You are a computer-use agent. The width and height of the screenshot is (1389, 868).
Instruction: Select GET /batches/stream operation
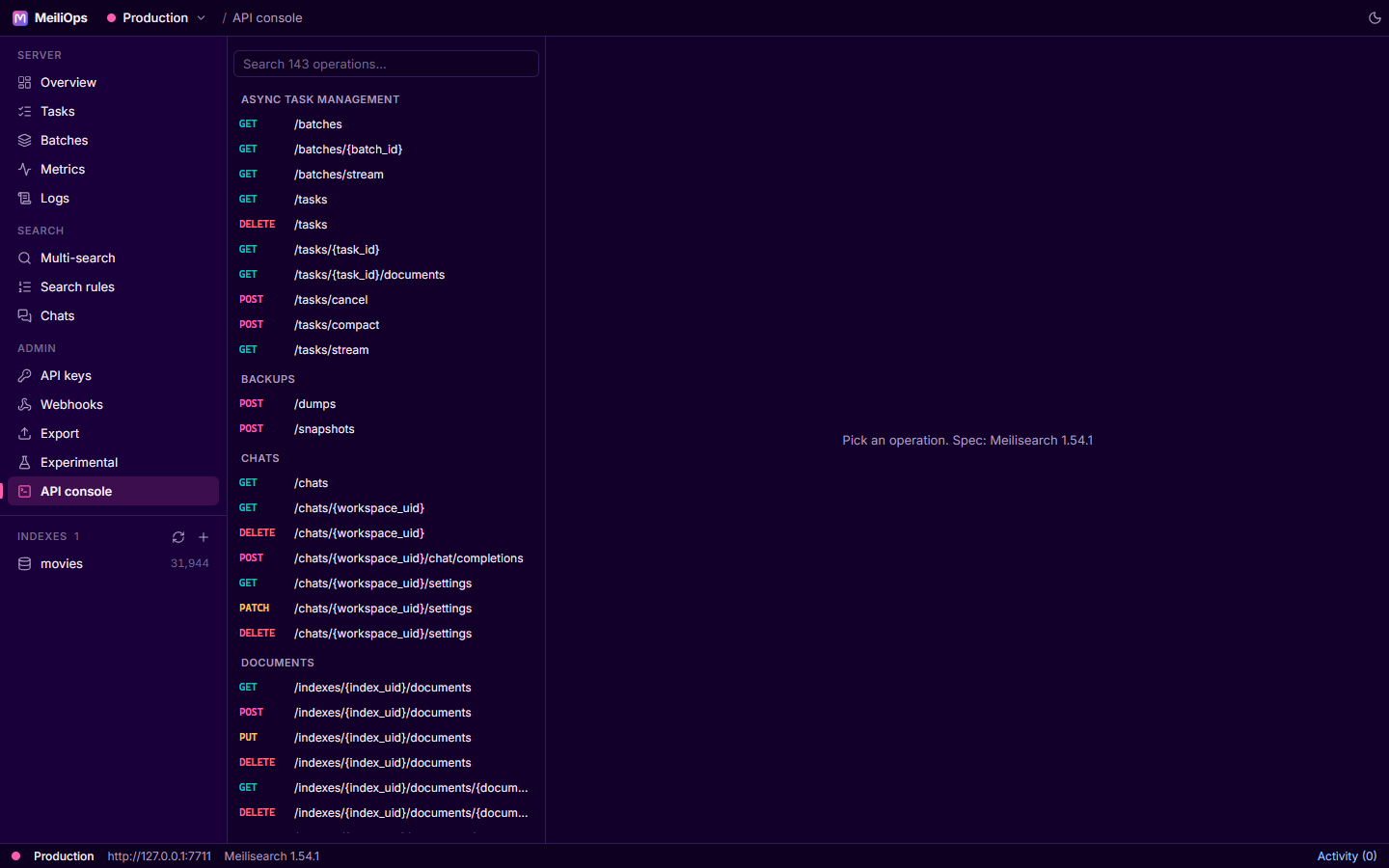(x=386, y=174)
